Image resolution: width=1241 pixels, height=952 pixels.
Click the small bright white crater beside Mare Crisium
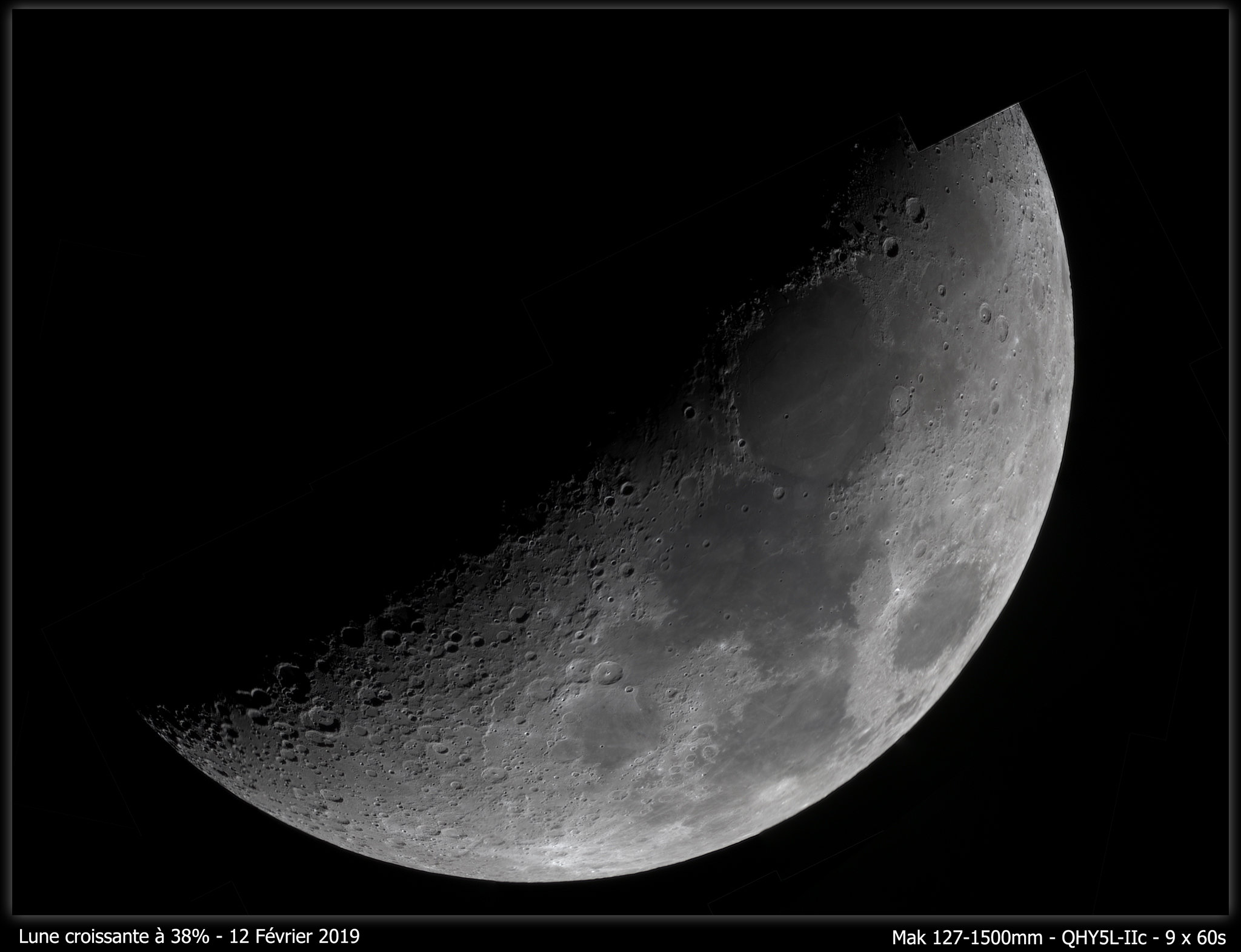coord(897,591)
